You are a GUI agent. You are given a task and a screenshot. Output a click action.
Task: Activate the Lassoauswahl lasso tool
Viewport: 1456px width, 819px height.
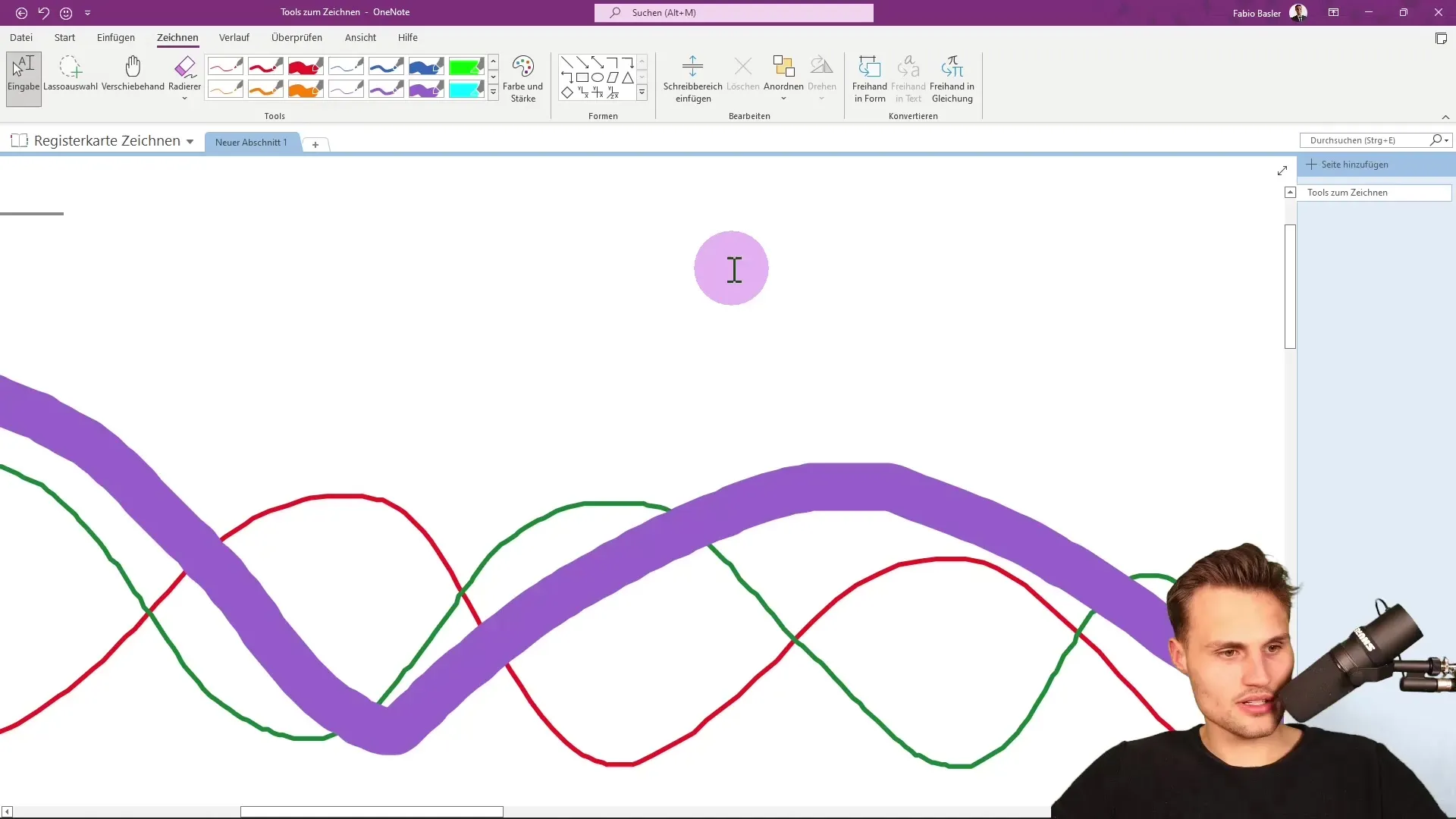71,74
